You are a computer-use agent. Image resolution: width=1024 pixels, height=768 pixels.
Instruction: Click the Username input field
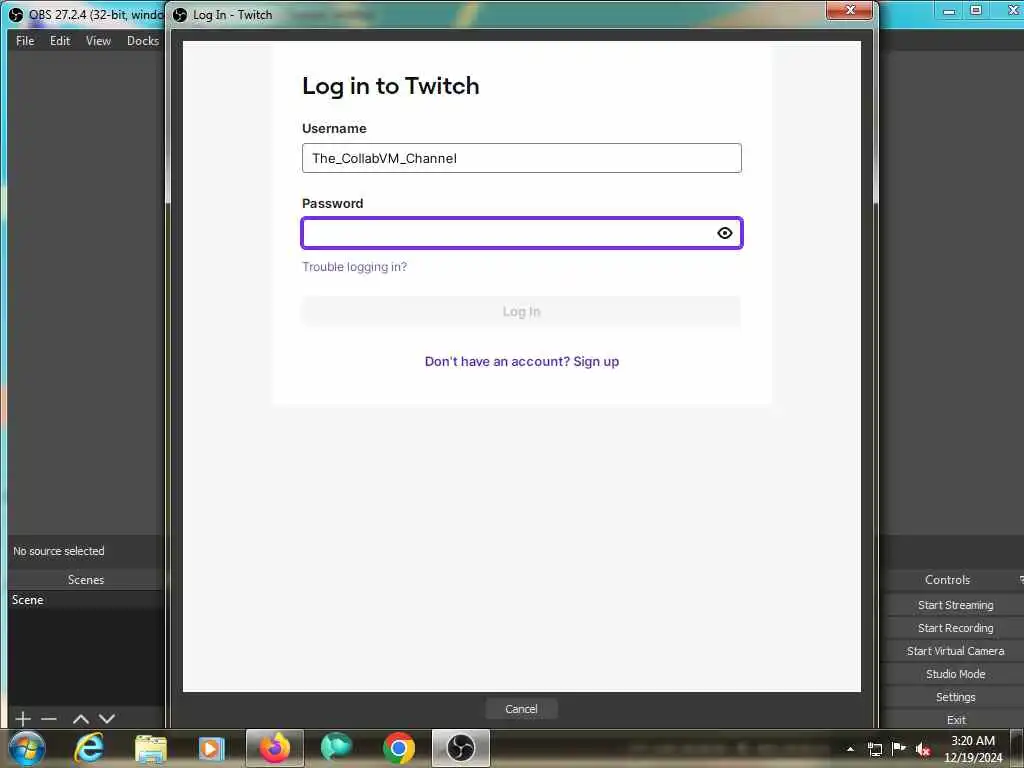[521, 158]
